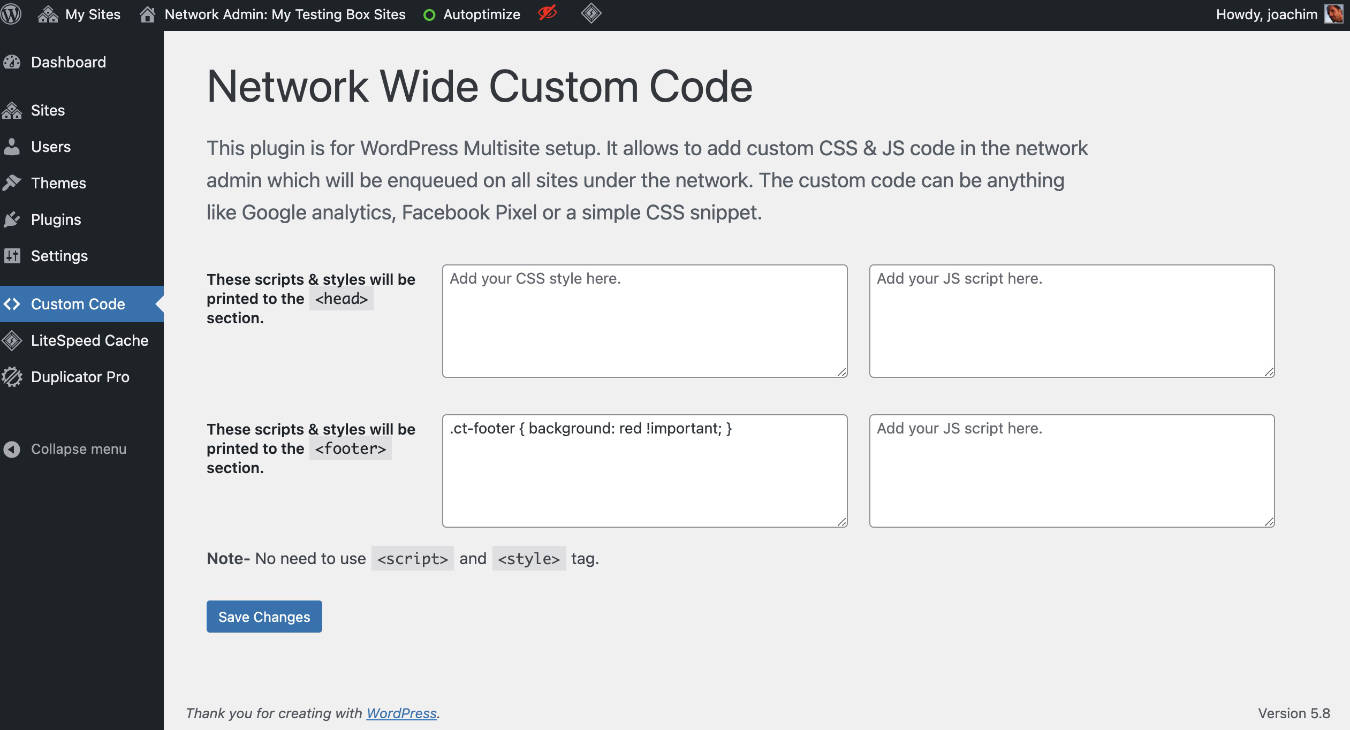Viewport: 1350px width, 730px height.
Task: Click the Plugins plug icon in the sidebar
Action: pyautogui.click(x=14, y=219)
